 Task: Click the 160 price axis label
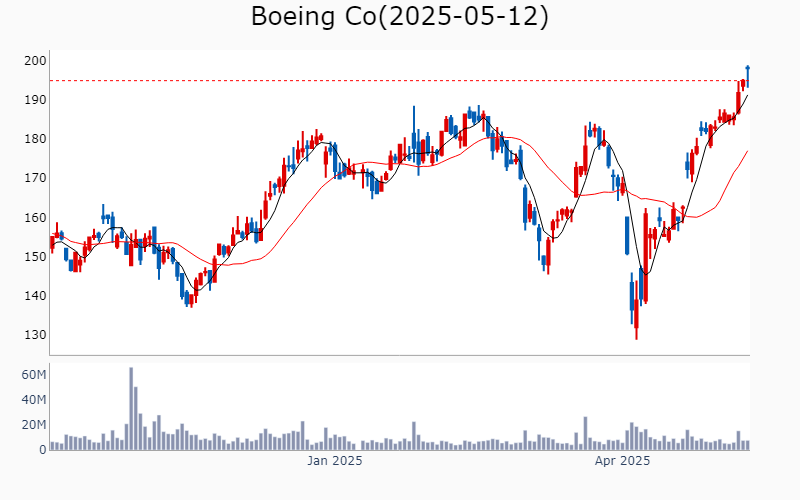tap(35, 217)
